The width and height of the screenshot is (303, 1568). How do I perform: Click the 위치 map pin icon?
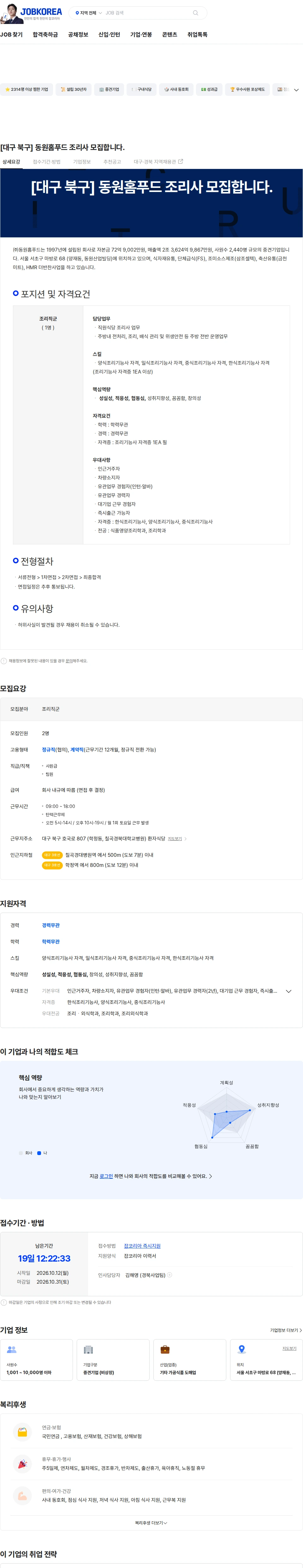point(241,1350)
